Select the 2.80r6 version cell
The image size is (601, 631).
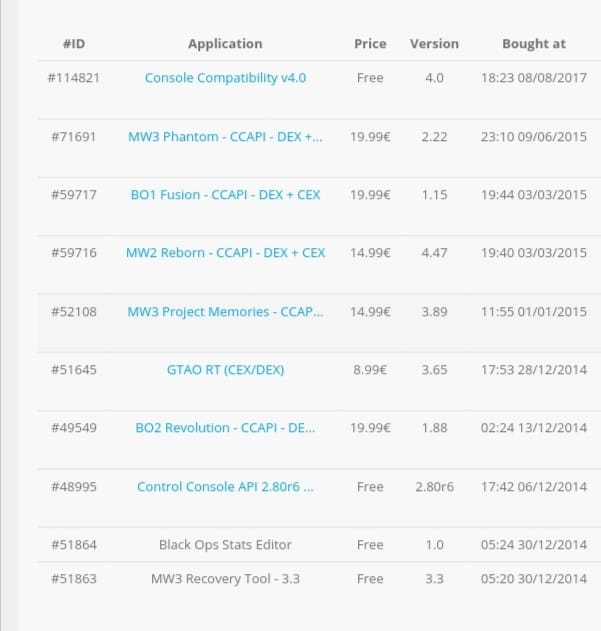tap(434, 487)
